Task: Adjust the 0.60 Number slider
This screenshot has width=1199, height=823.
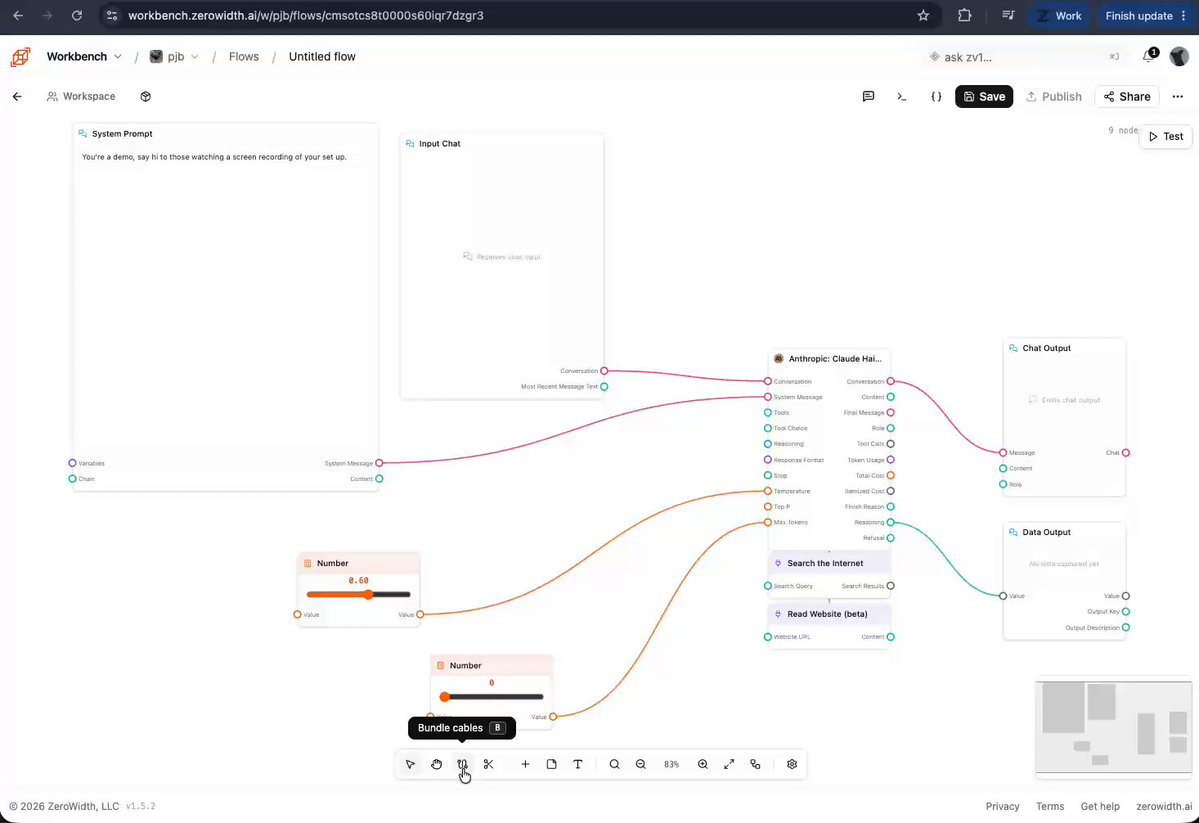Action: [x=358, y=594]
